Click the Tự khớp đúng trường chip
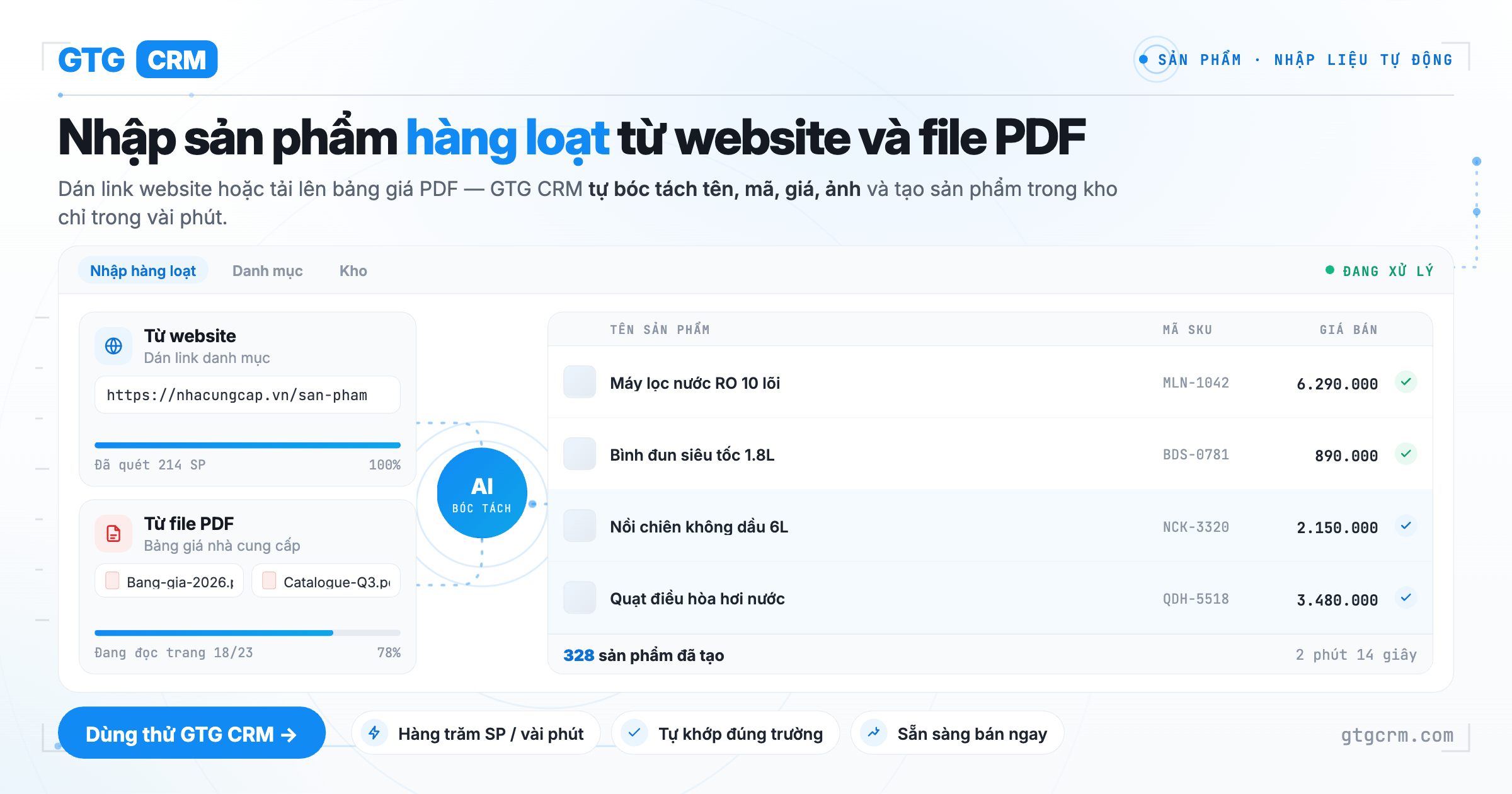1512x794 pixels. point(725,733)
